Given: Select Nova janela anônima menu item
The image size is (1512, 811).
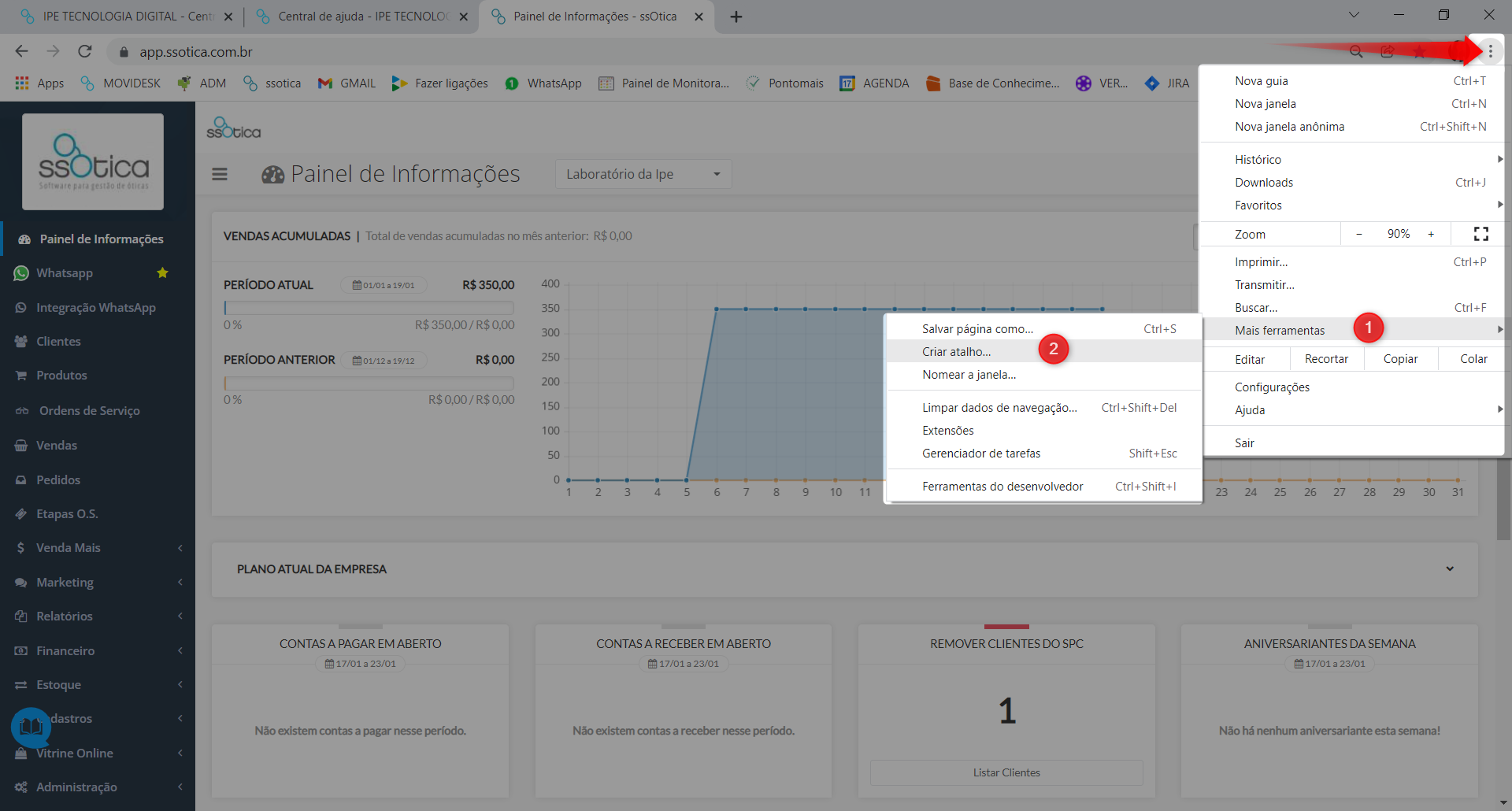Looking at the screenshot, I should pyautogui.click(x=1351, y=126).
